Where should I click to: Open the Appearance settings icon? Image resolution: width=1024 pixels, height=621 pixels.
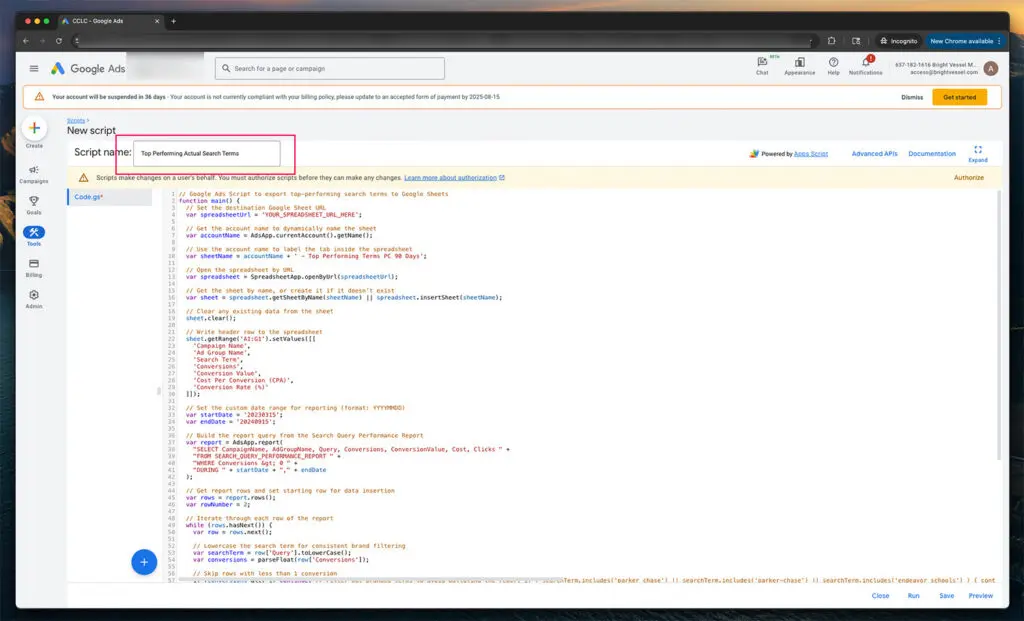point(799,63)
